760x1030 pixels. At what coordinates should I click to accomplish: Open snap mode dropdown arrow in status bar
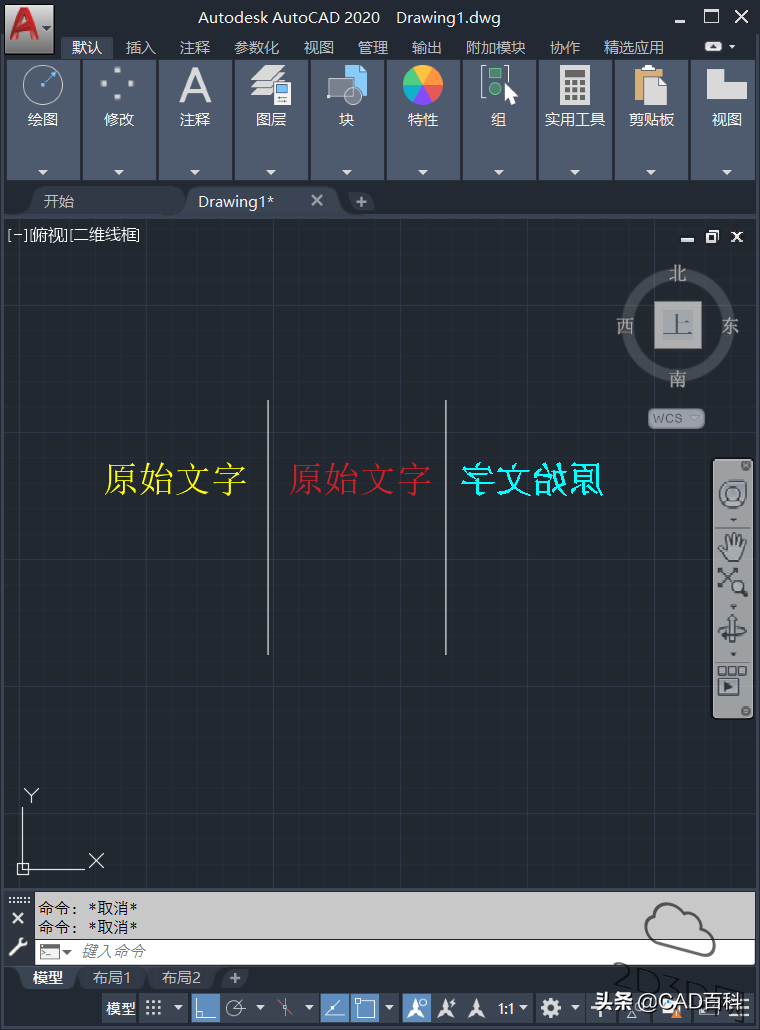coord(178,1007)
